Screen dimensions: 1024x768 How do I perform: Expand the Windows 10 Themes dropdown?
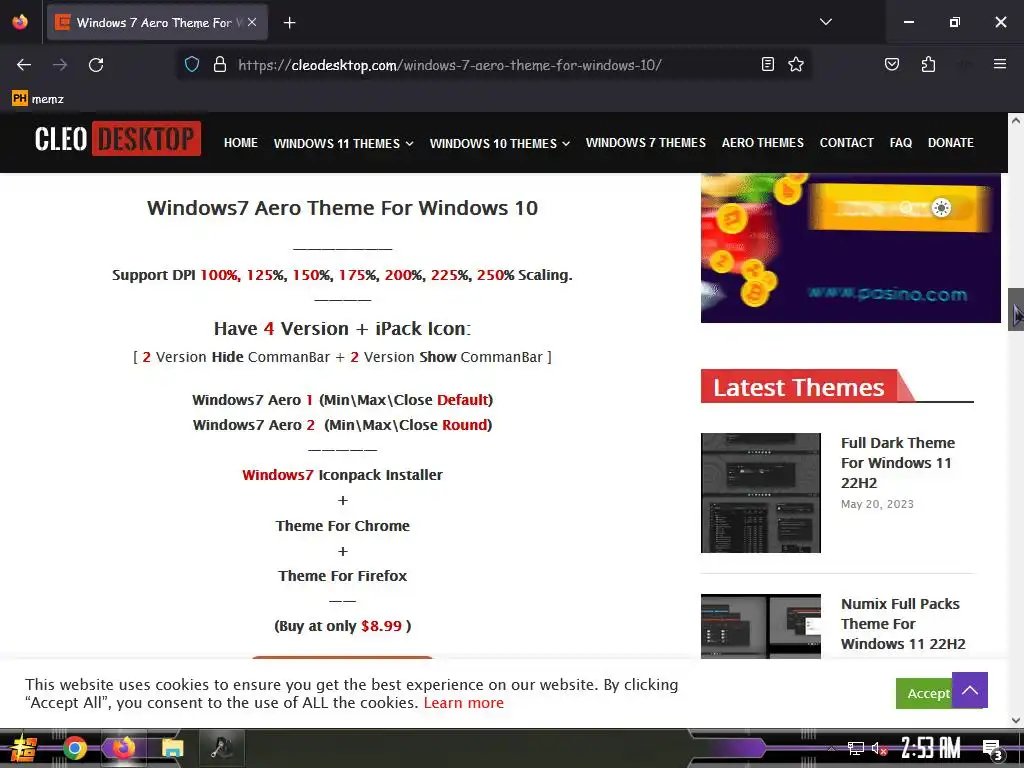point(500,143)
